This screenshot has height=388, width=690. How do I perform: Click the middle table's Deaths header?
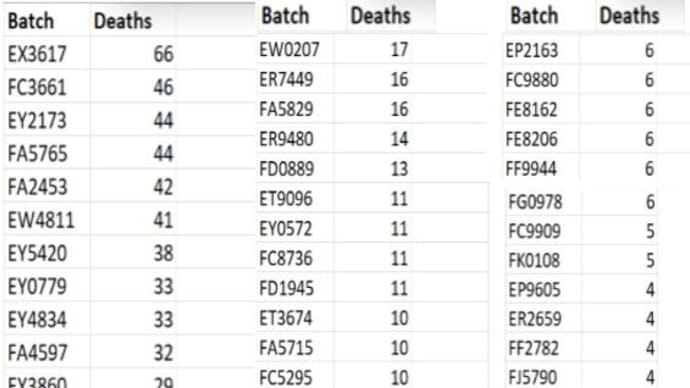(380, 16)
